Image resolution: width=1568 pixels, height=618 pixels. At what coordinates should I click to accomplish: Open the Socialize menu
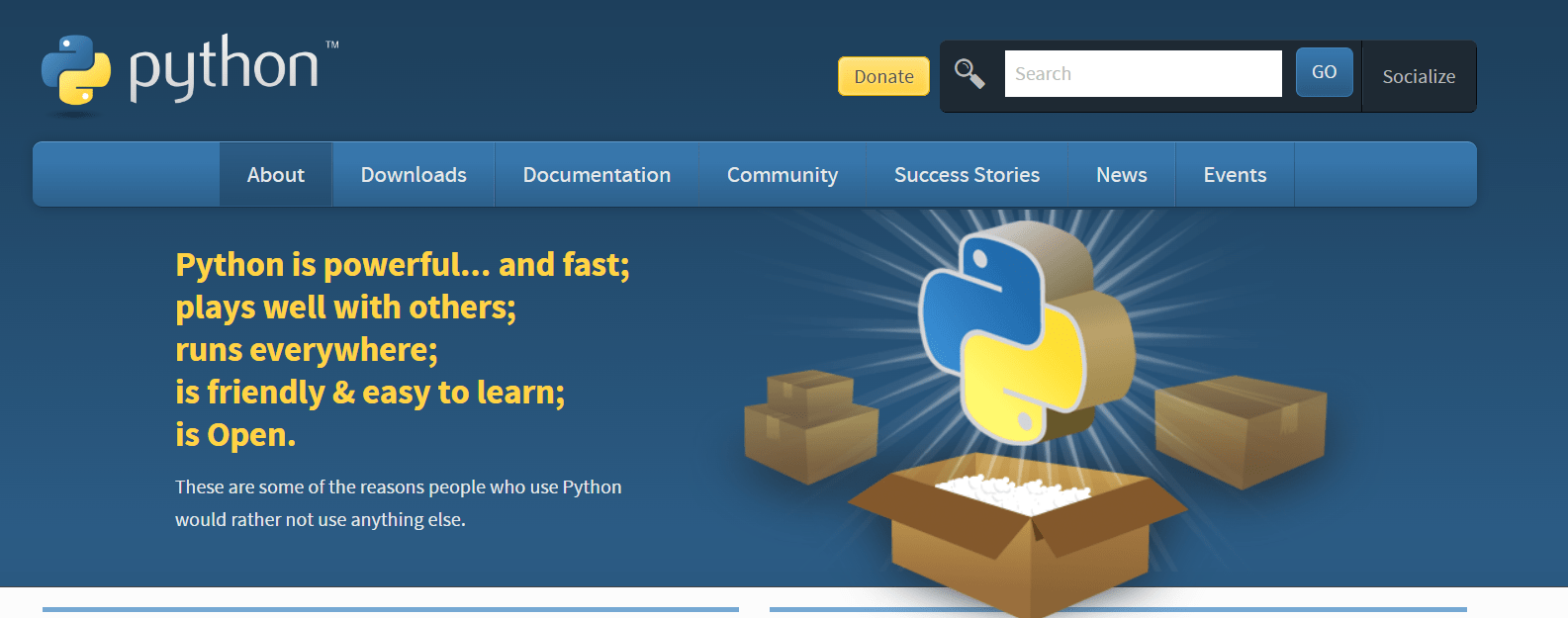tap(1419, 76)
